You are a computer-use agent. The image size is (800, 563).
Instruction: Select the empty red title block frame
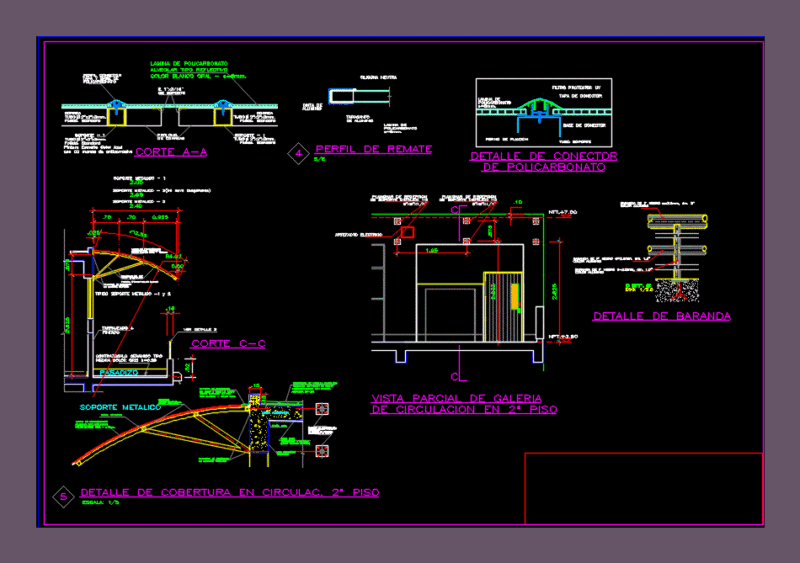[x=644, y=488]
